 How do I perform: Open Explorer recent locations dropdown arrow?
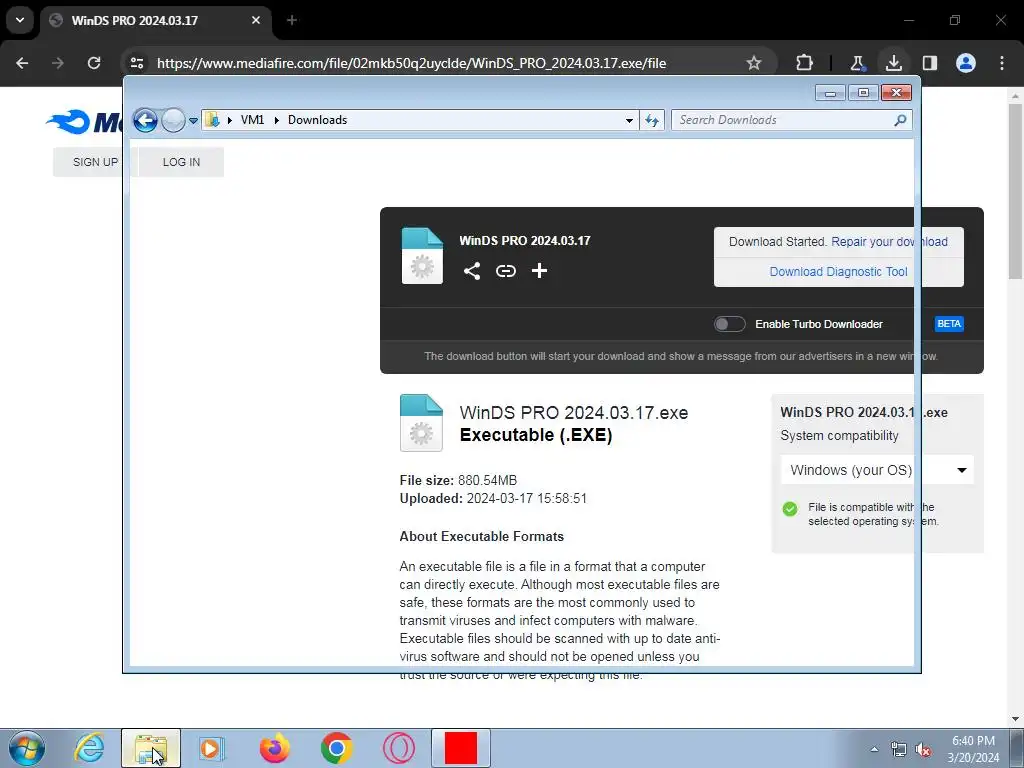point(193,121)
